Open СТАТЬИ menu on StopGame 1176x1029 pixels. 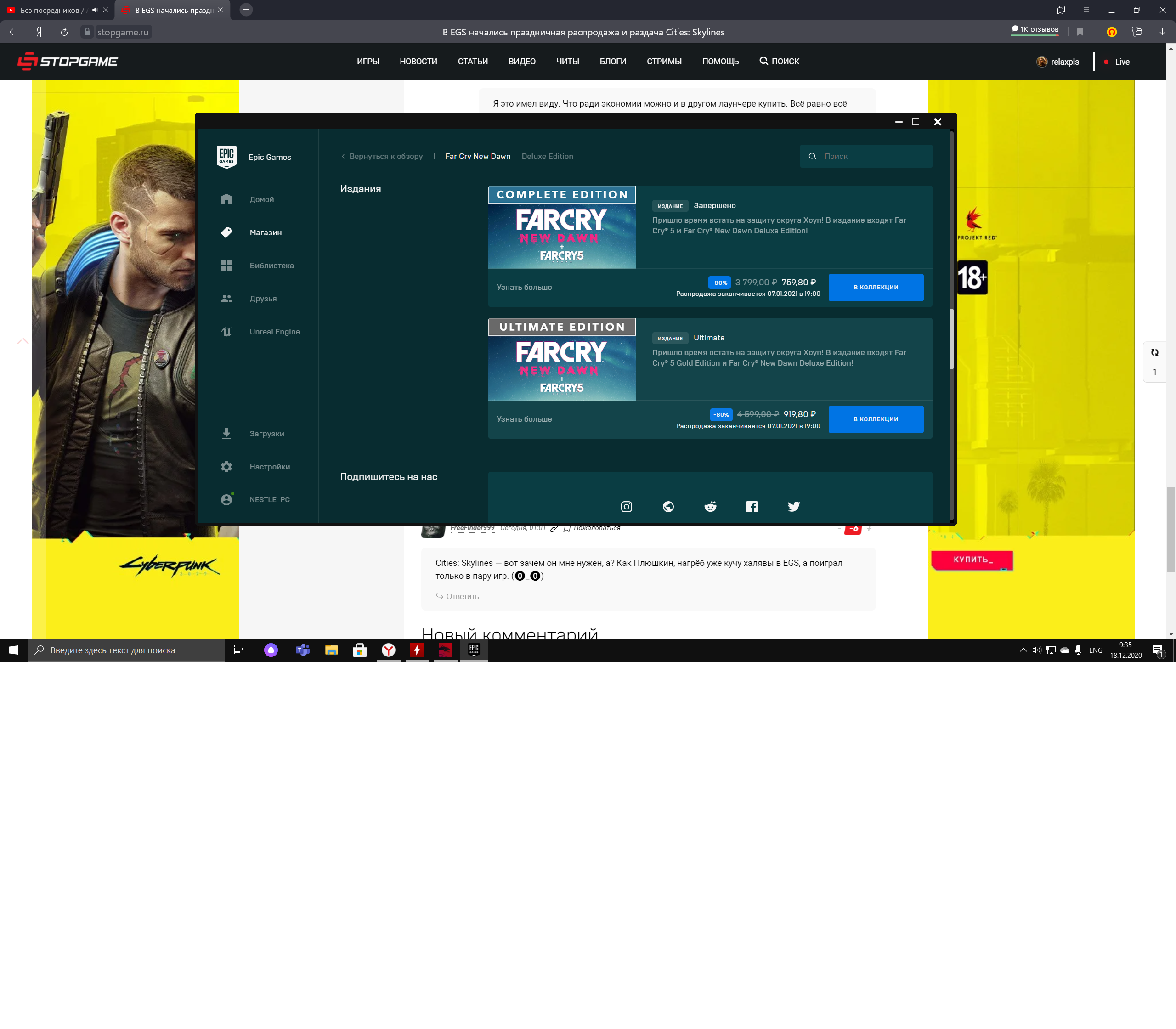click(x=473, y=62)
